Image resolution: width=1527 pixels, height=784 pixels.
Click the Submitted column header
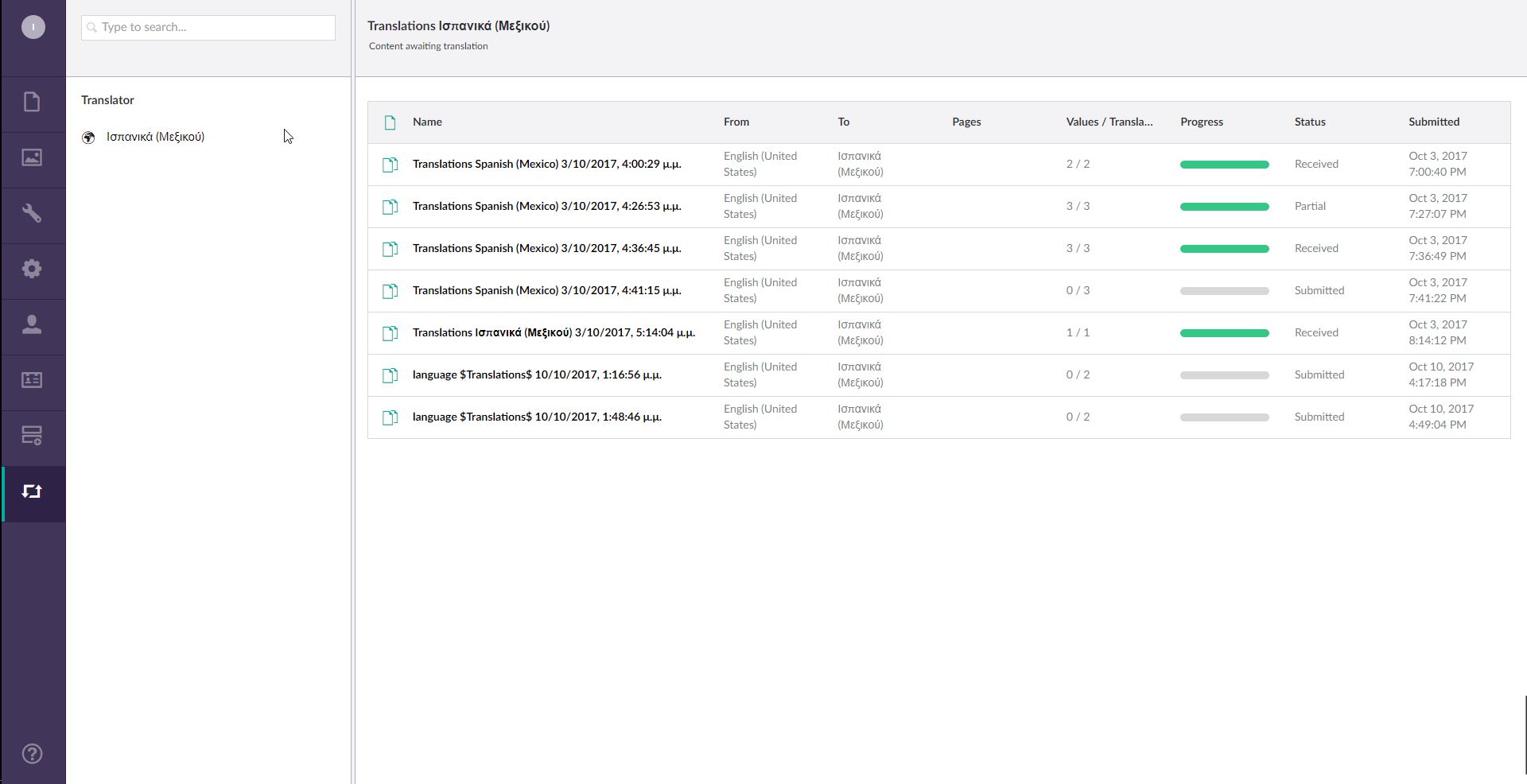click(x=1434, y=122)
